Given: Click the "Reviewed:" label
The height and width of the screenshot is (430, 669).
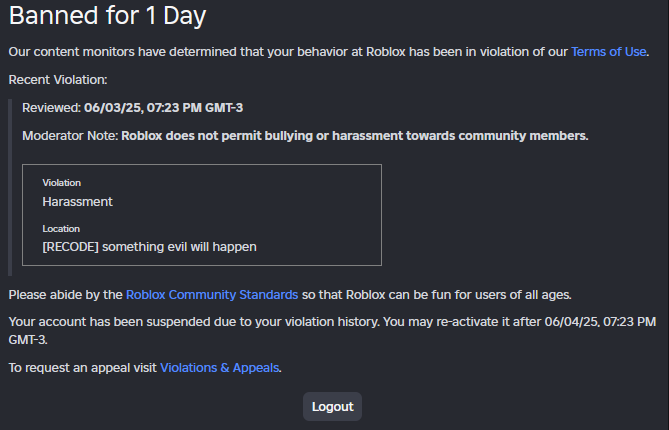Looking at the screenshot, I should coord(51,108).
